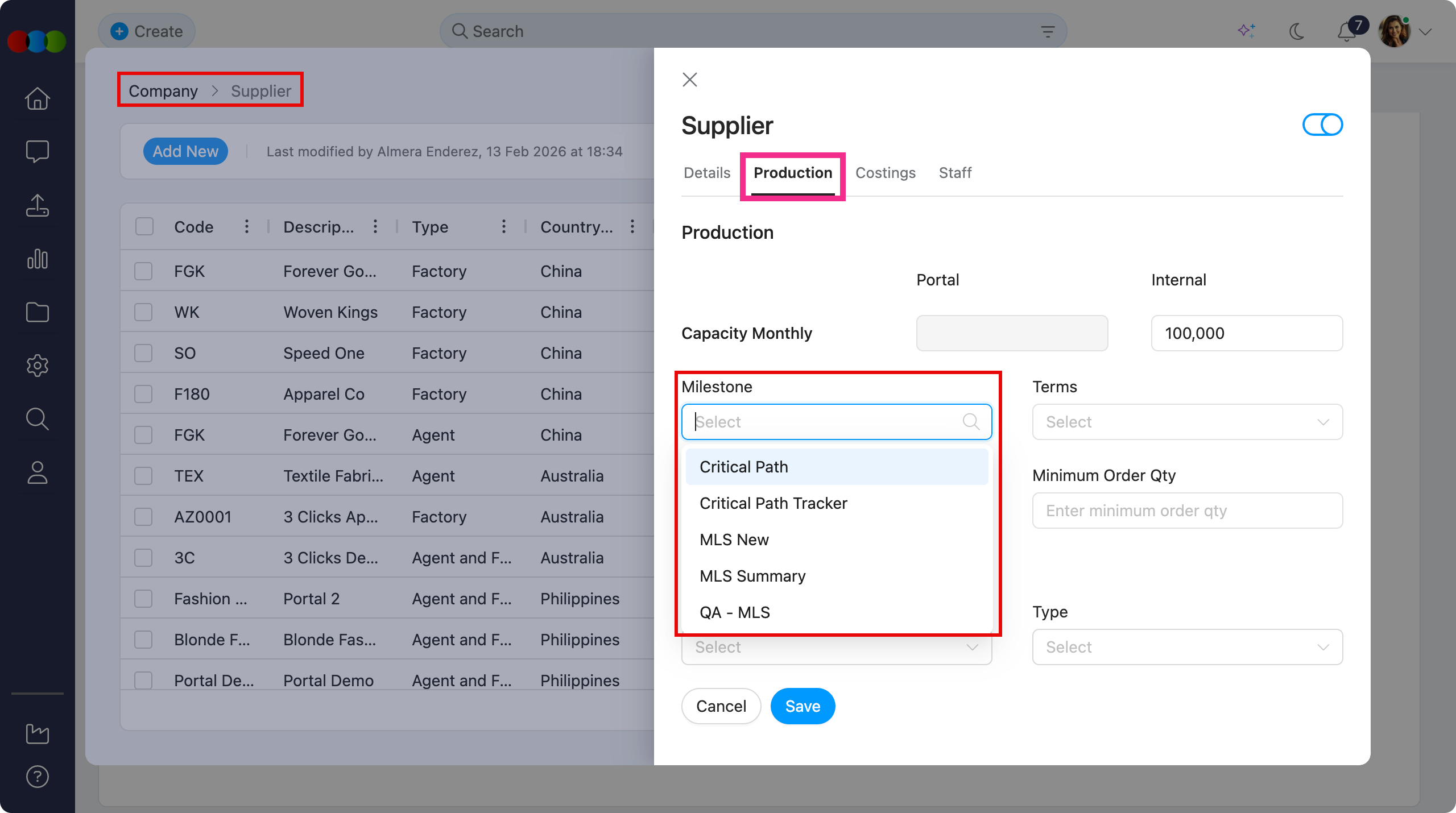Click the Portal Capacity Monthly field
Image resolution: width=1456 pixels, height=813 pixels.
pyautogui.click(x=1012, y=333)
